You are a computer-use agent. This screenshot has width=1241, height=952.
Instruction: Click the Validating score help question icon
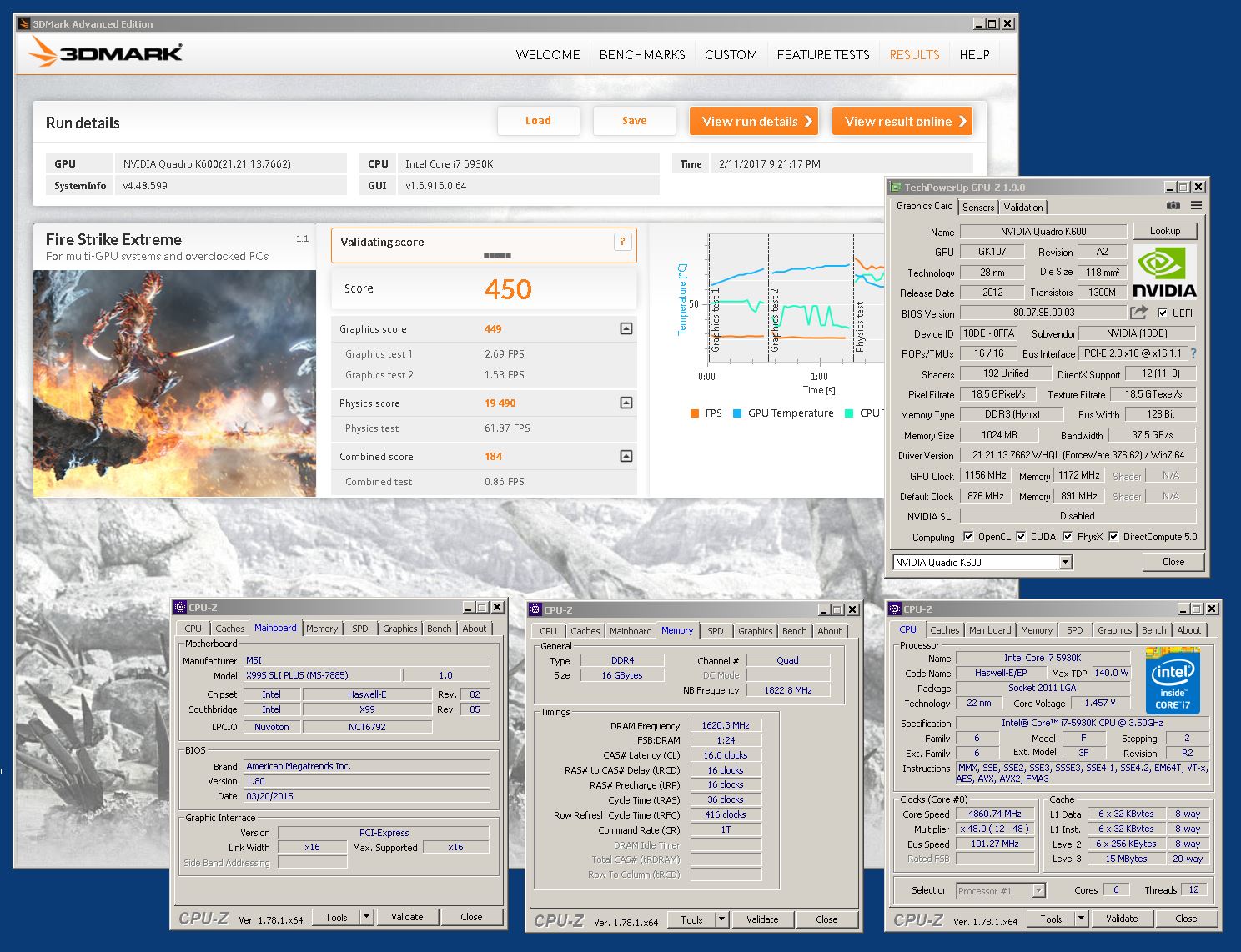coord(622,242)
